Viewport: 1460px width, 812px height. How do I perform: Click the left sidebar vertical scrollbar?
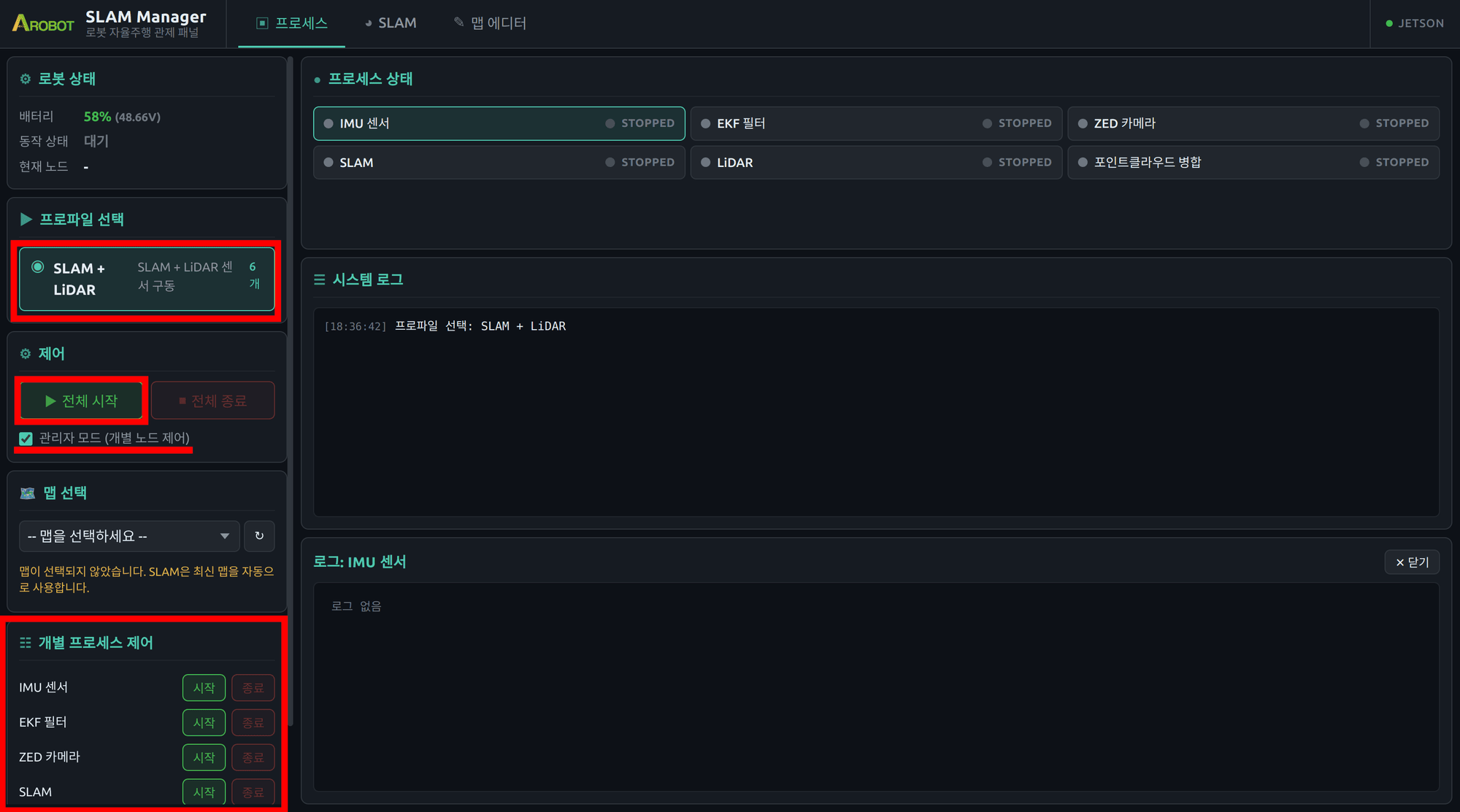291,390
